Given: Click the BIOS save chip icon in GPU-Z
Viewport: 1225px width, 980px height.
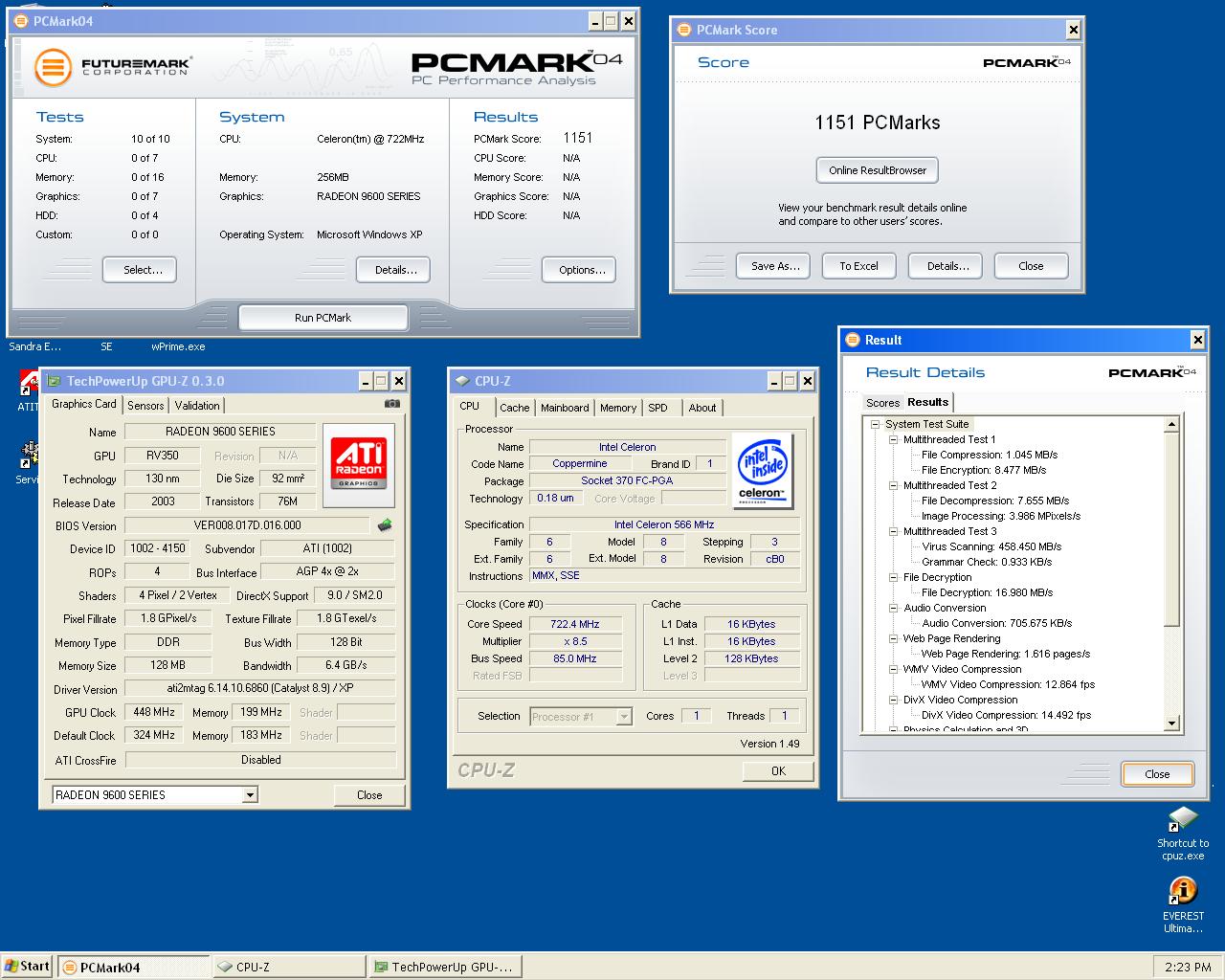Looking at the screenshot, I should tap(385, 524).
